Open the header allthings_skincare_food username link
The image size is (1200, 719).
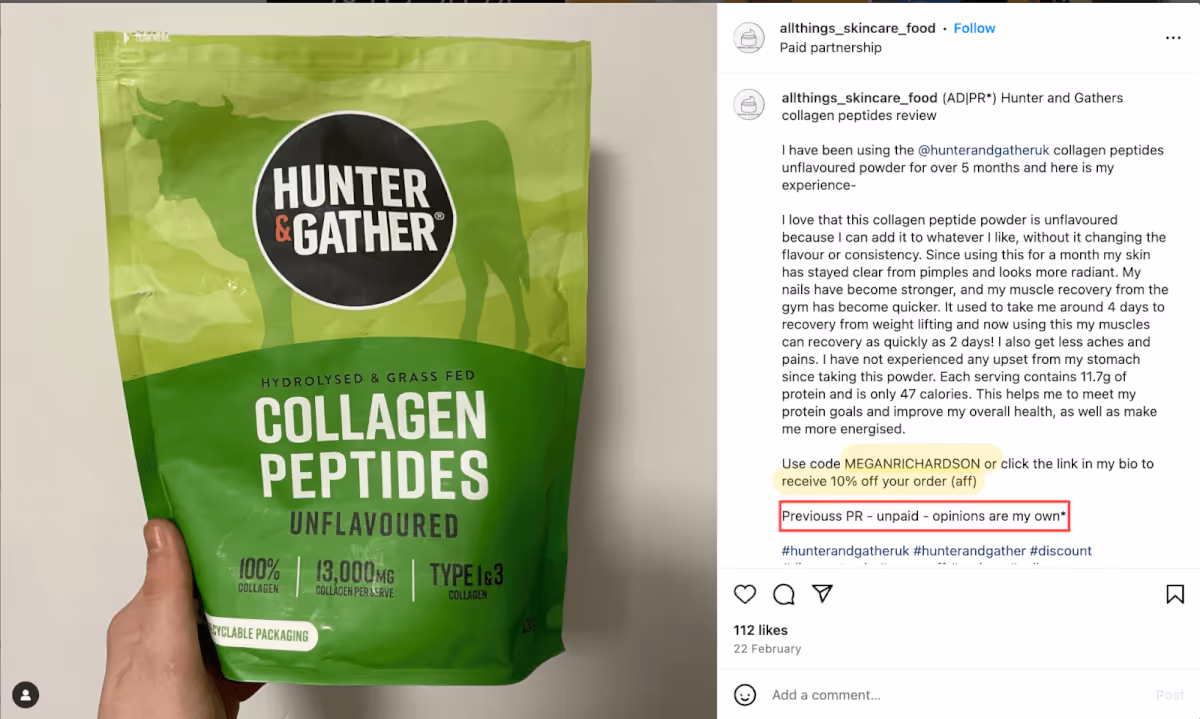coord(857,28)
